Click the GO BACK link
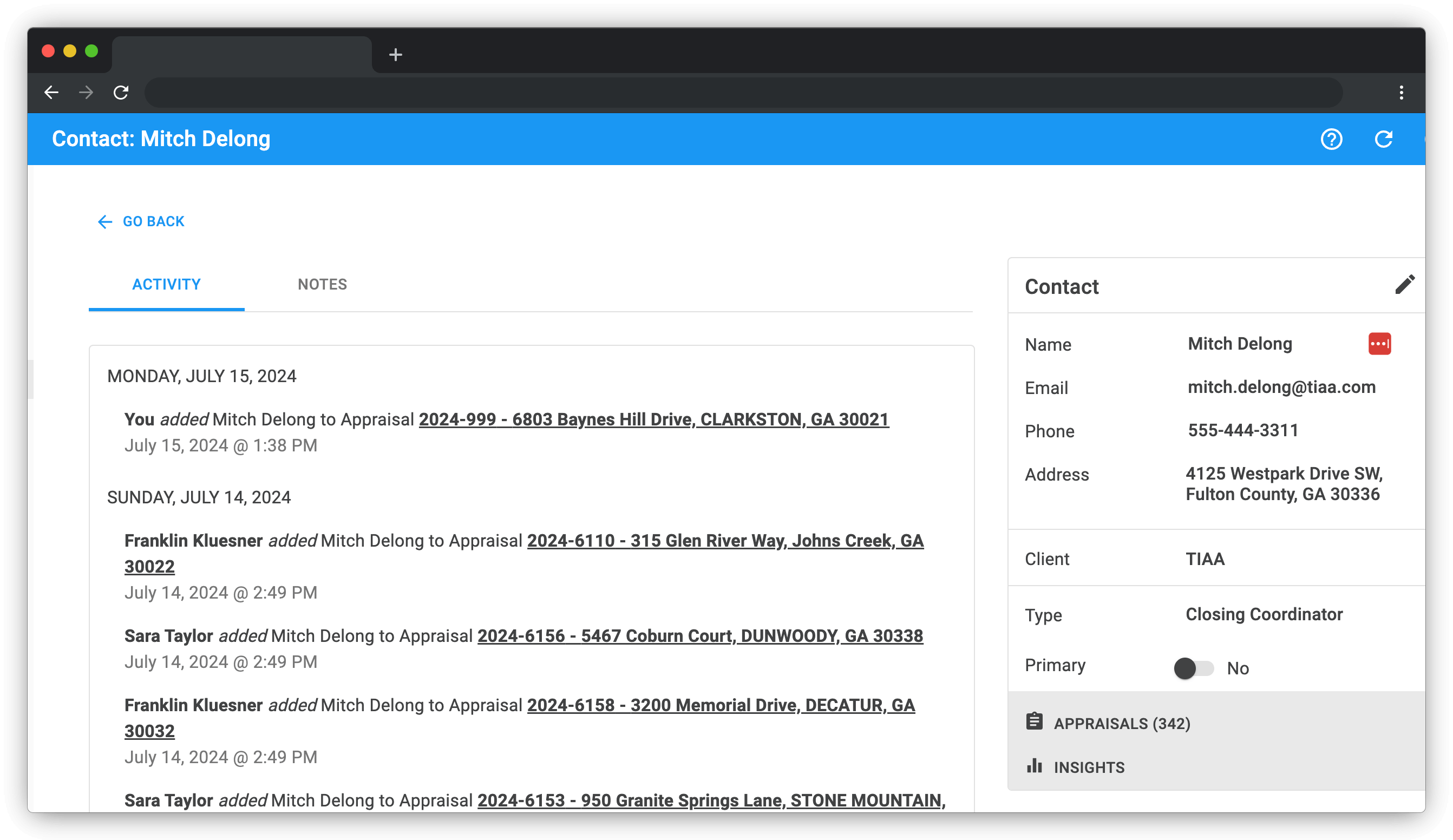 pos(153,221)
